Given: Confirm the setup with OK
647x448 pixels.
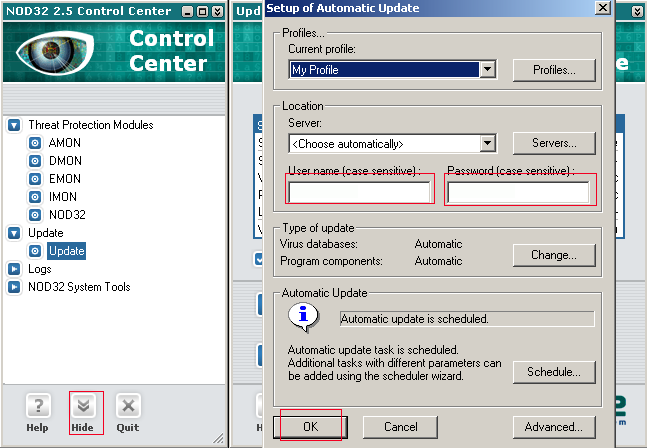Looking at the screenshot, I should click(310, 427).
